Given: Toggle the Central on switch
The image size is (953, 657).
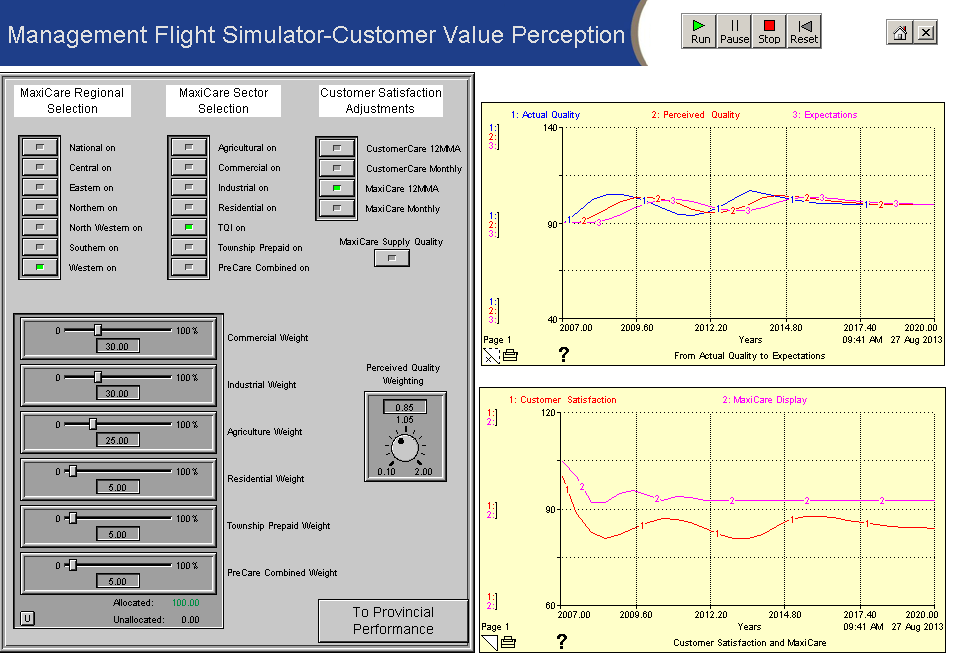Looking at the screenshot, I should point(40,167).
